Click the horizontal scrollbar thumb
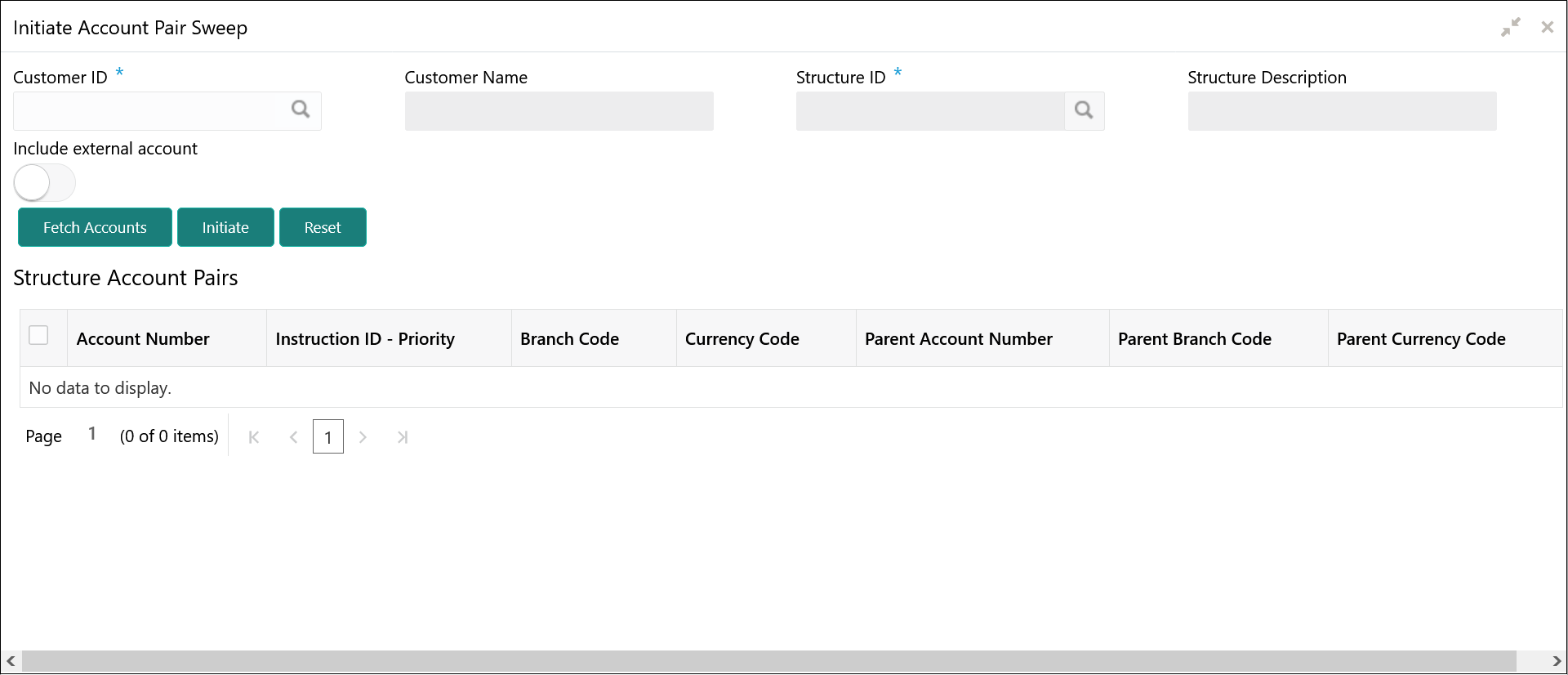The image size is (1568, 675). point(769,661)
